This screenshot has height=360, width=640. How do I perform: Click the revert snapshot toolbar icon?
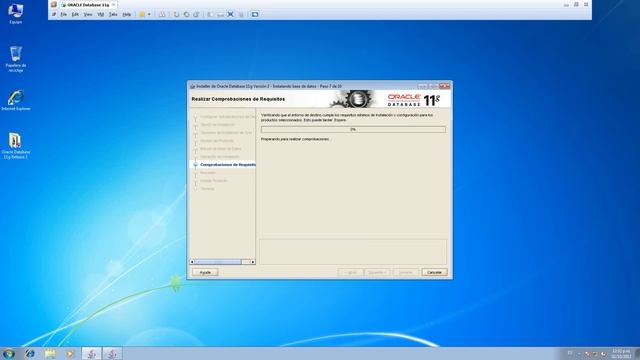click(187, 14)
